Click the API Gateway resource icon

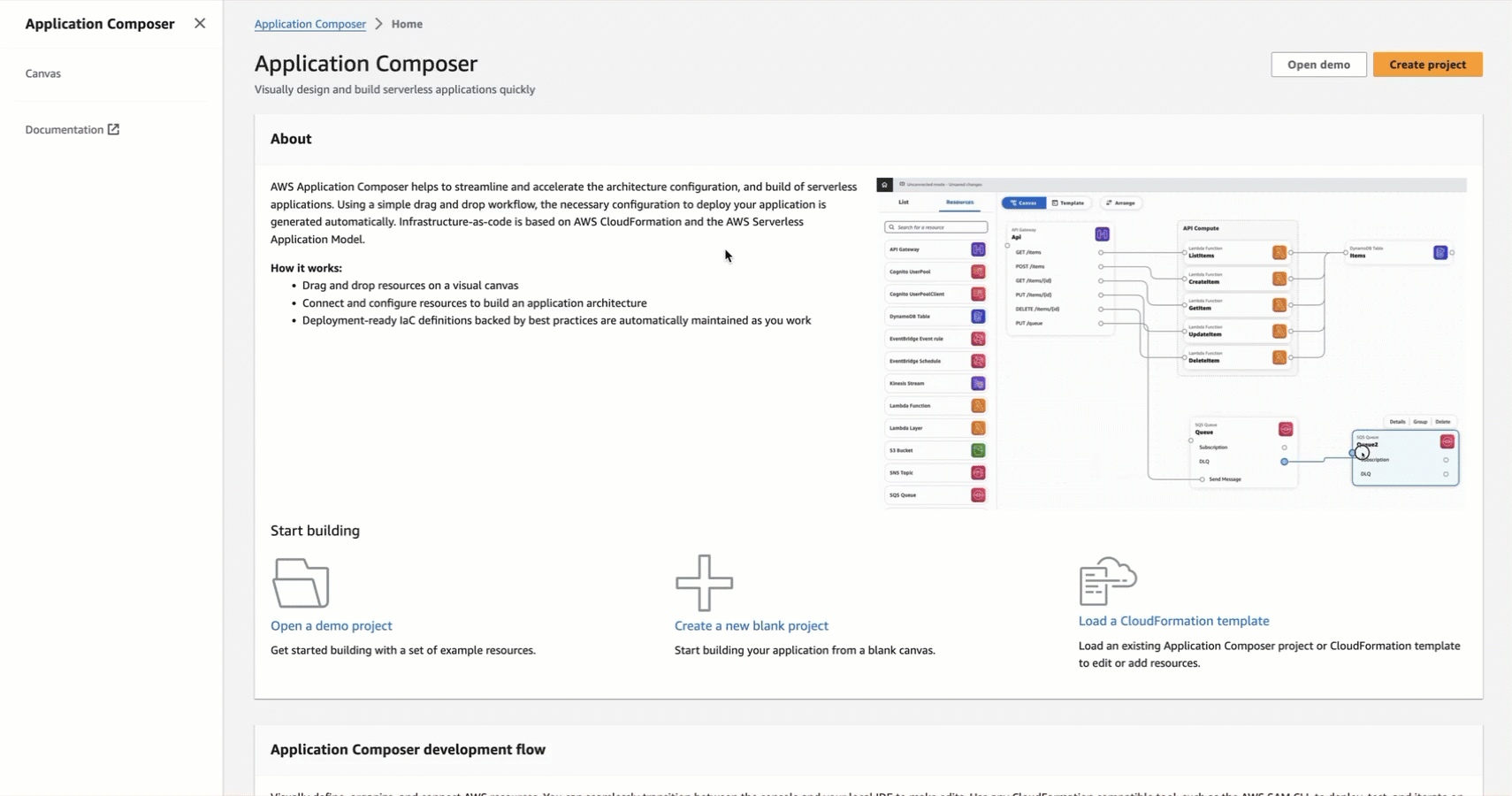(977, 249)
